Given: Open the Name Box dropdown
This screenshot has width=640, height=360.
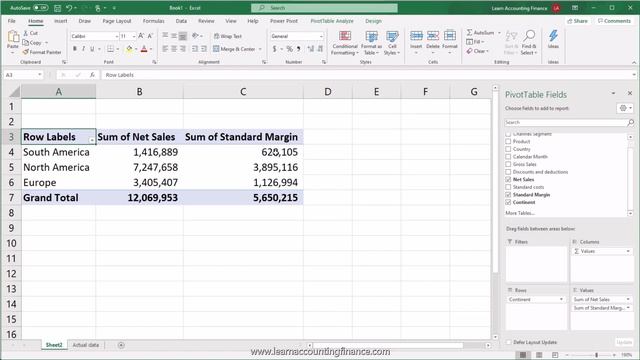Looking at the screenshot, I should (x=40, y=75).
